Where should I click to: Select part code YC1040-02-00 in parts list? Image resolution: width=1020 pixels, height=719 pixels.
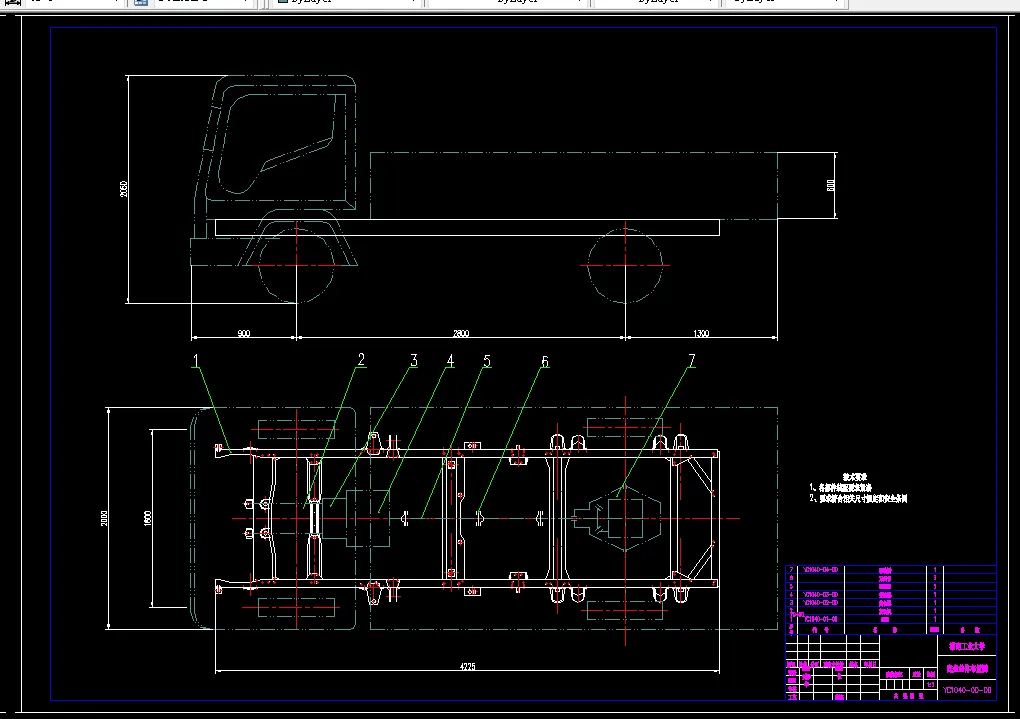[x=821, y=603]
